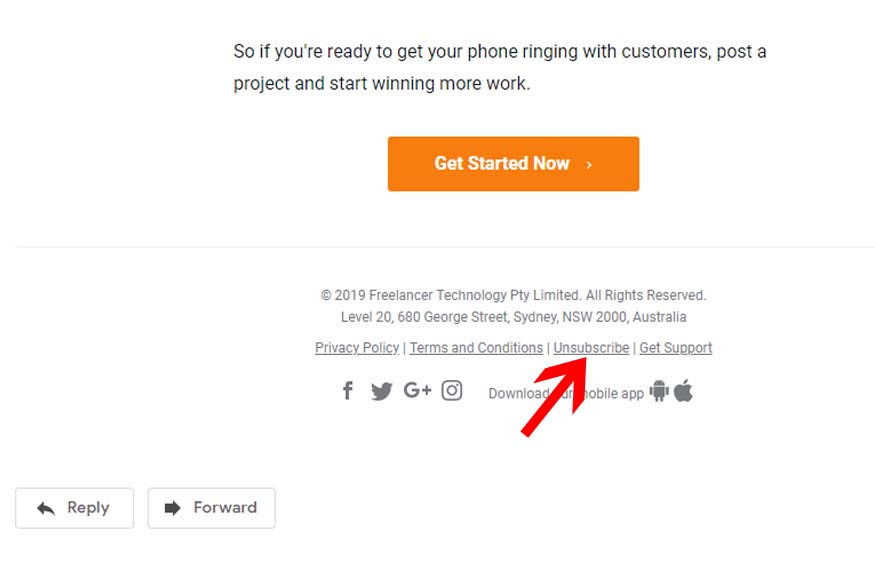The height and width of the screenshot is (583, 875).
Task: Click the orange Get Started Now button
Action: tap(513, 164)
